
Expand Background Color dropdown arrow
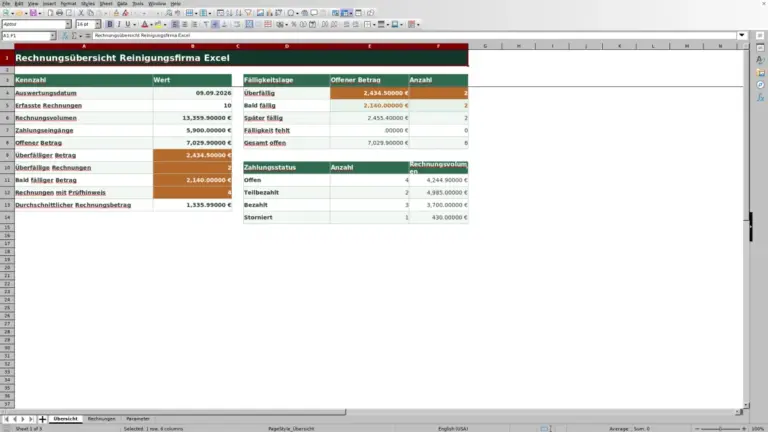coord(165,24)
